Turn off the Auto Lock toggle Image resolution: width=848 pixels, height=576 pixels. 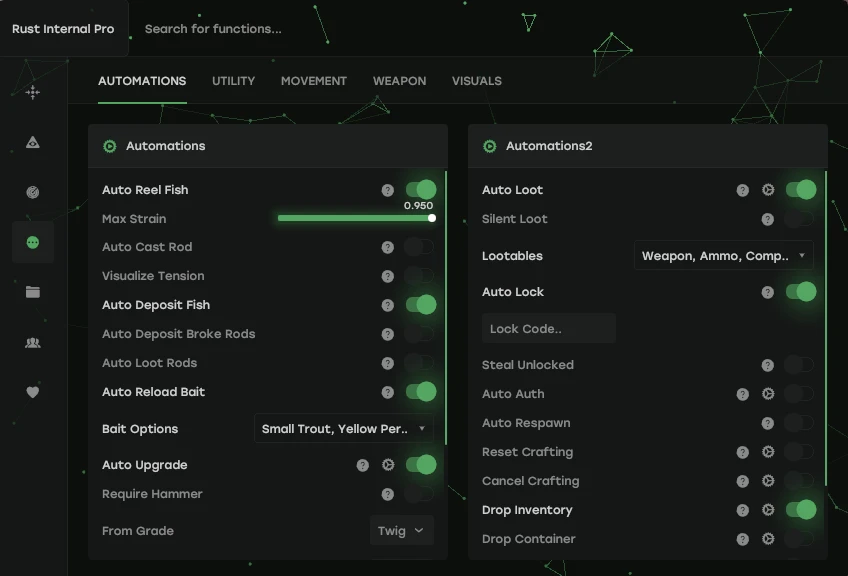[801, 292]
